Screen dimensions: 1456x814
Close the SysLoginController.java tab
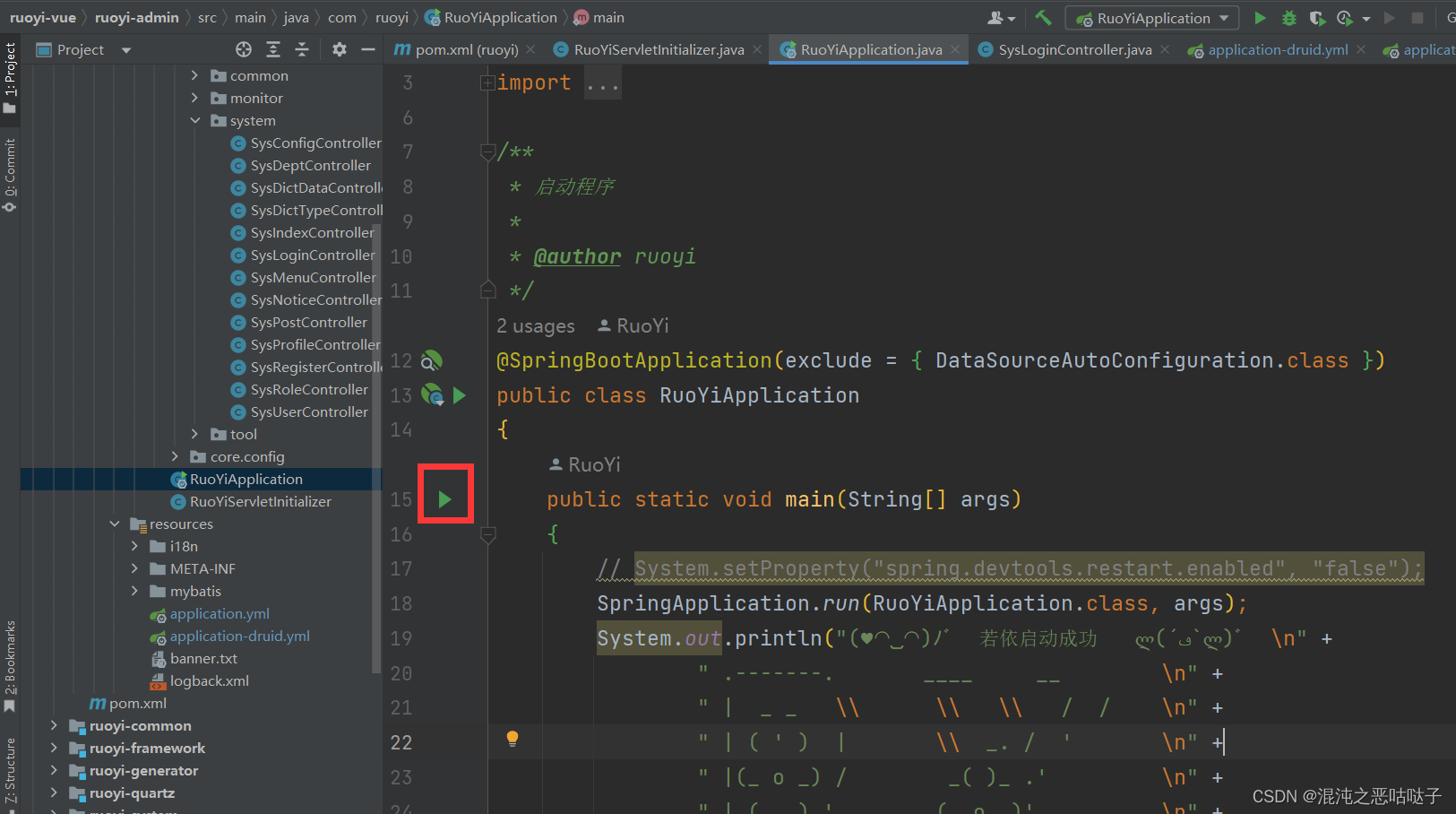(1165, 49)
